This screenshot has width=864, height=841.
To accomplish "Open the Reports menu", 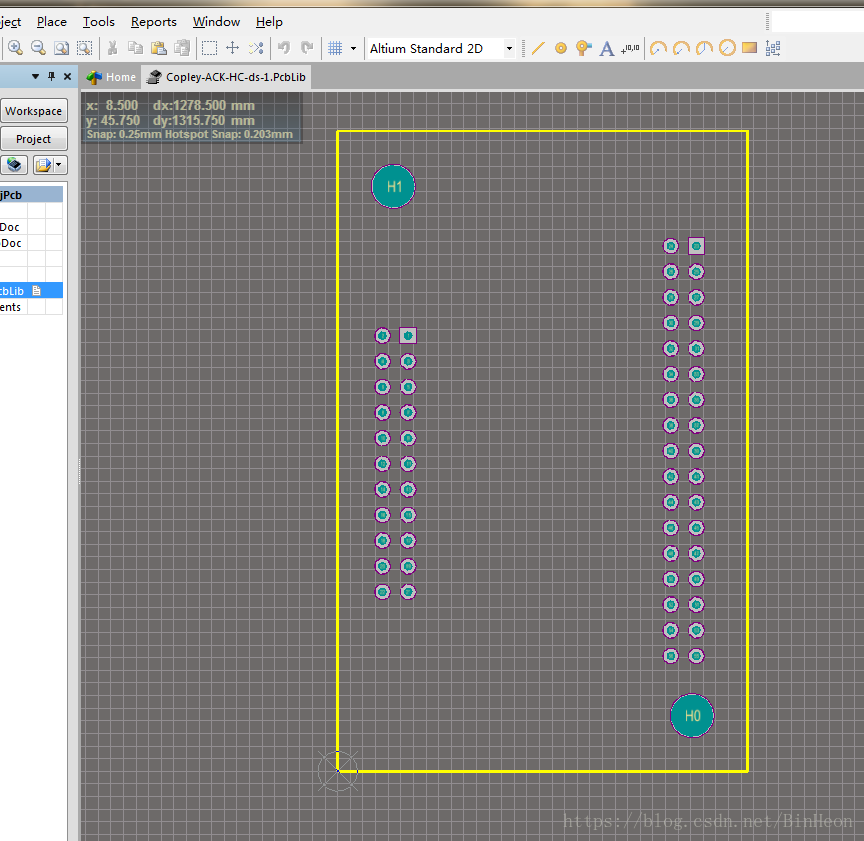I will pyautogui.click(x=153, y=21).
